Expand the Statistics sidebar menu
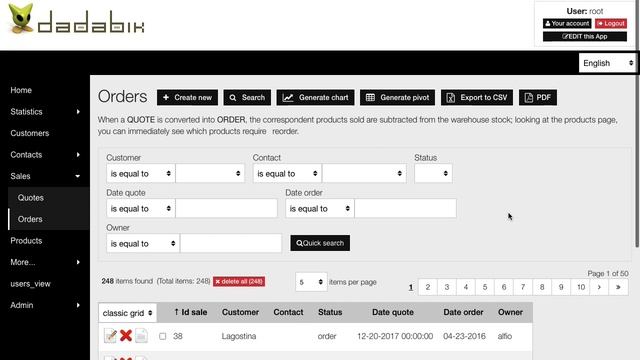Image resolution: width=640 pixels, height=360 pixels. pyautogui.click(x=45, y=112)
